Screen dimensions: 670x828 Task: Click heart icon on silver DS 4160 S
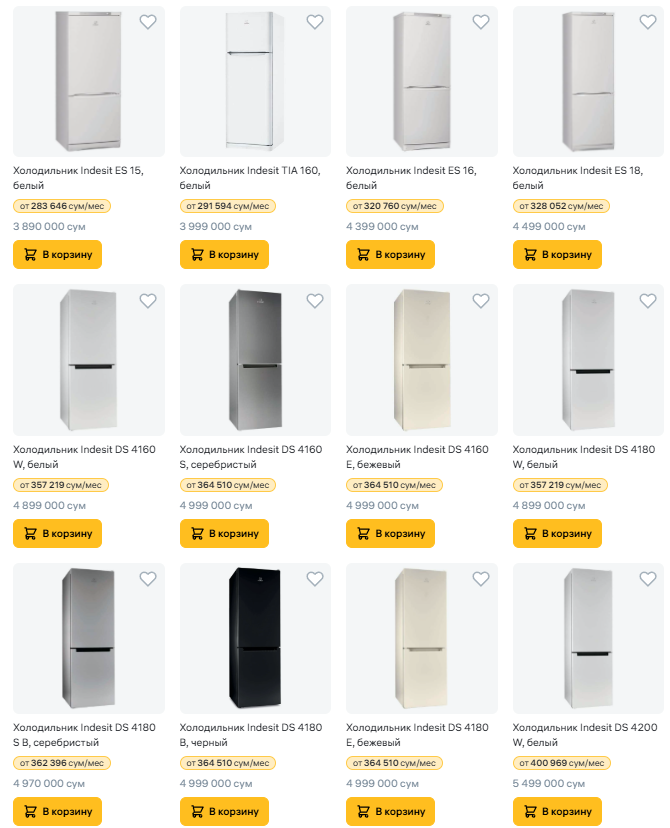pyautogui.click(x=314, y=301)
